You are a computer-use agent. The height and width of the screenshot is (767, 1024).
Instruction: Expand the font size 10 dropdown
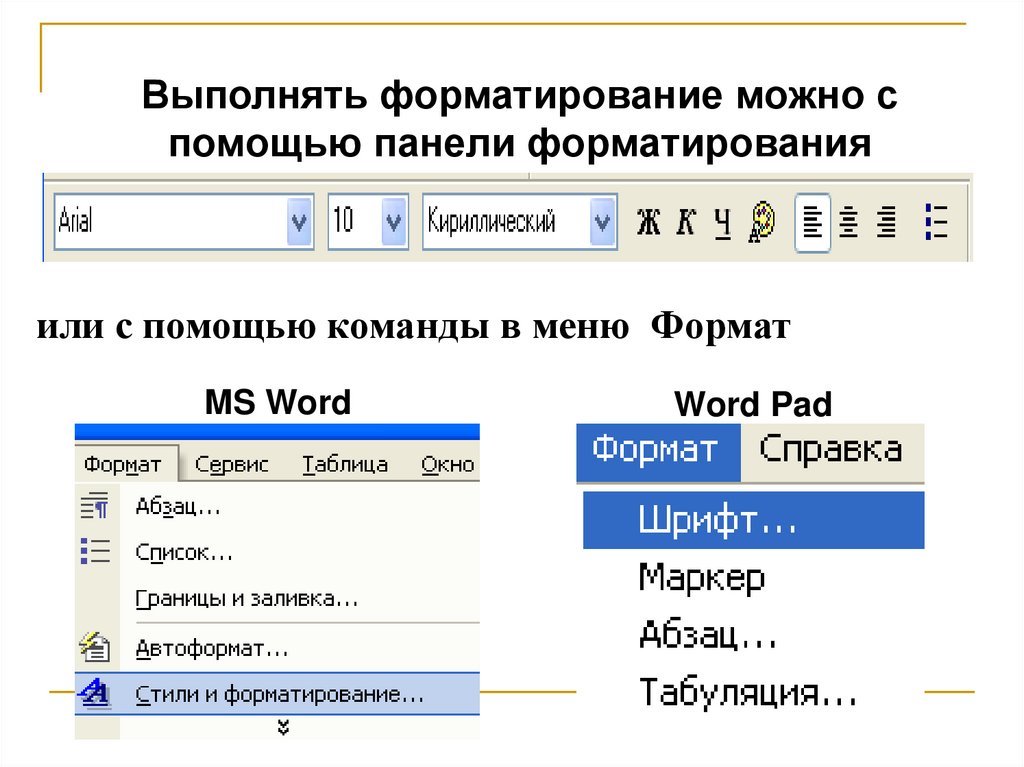(394, 221)
